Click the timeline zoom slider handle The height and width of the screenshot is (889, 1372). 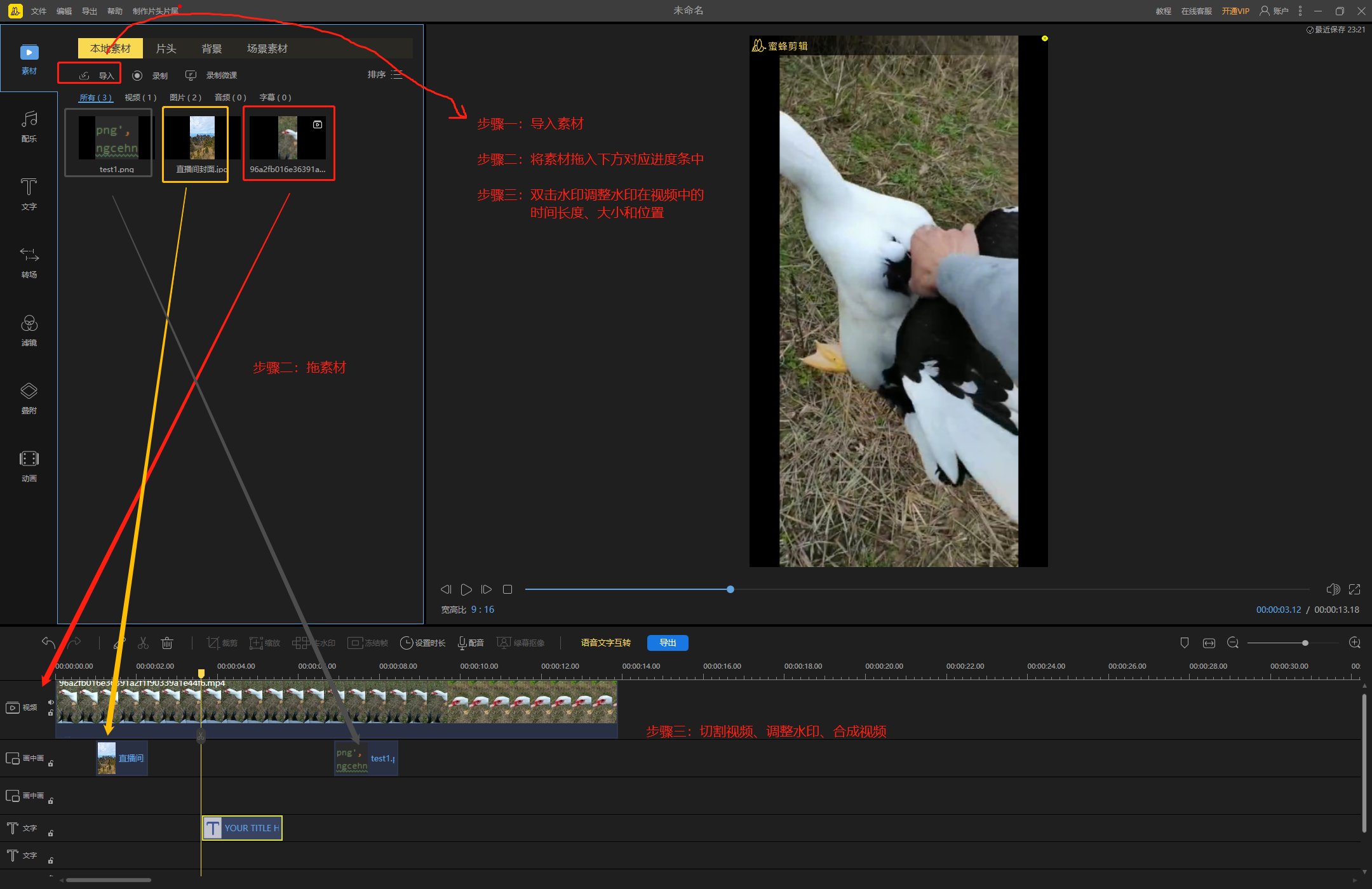click(1305, 643)
